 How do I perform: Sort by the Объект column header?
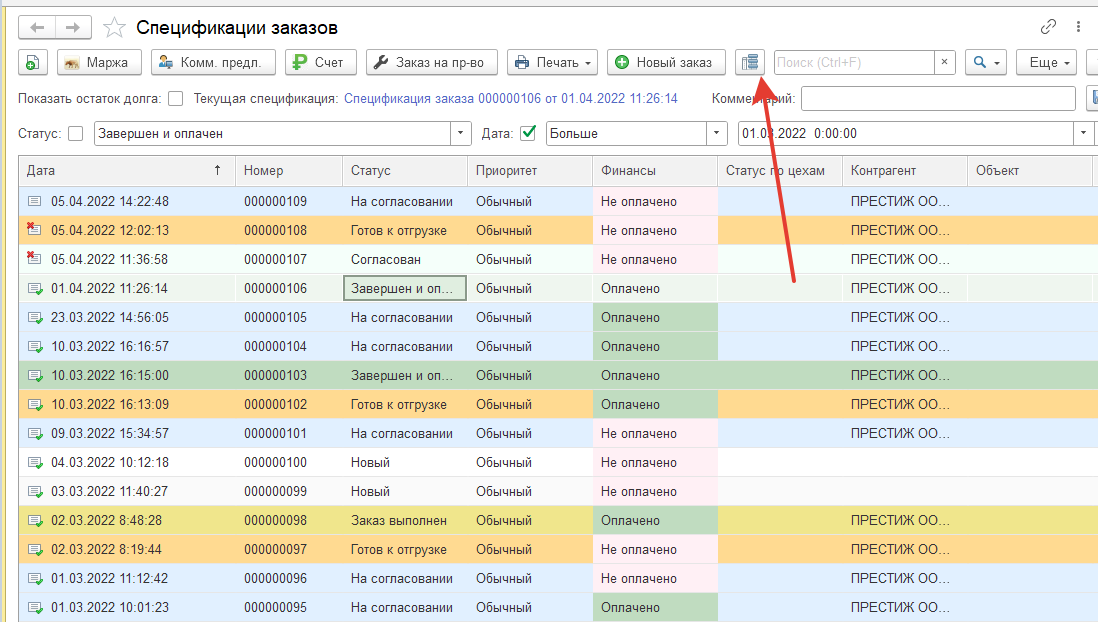tap(1029, 171)
